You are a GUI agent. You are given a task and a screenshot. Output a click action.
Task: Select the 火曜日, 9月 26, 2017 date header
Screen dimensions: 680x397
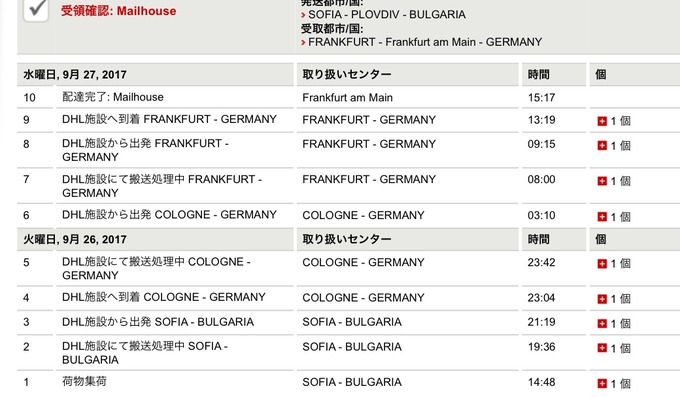tap(75, 240)
